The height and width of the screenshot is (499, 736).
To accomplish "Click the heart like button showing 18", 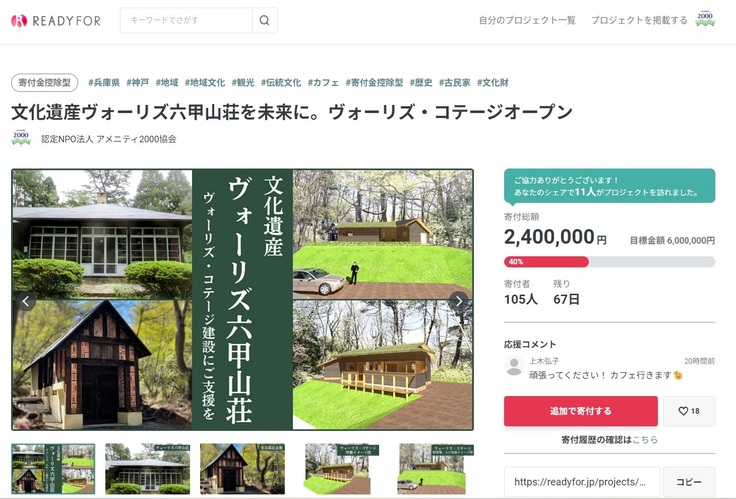I will [689, 411].
